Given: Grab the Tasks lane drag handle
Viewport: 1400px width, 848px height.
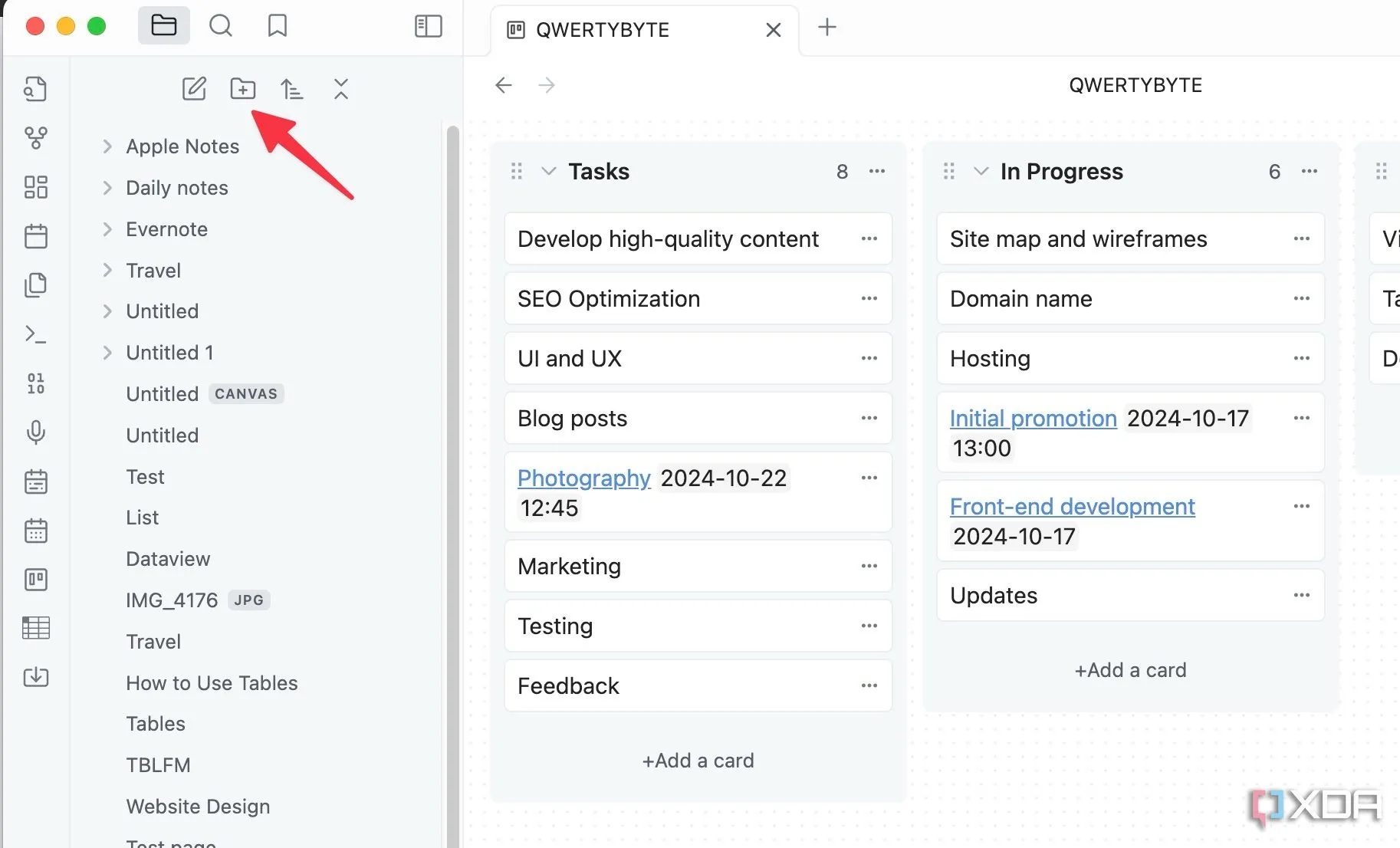Looking at the screenshot, I should click(517, 171).
